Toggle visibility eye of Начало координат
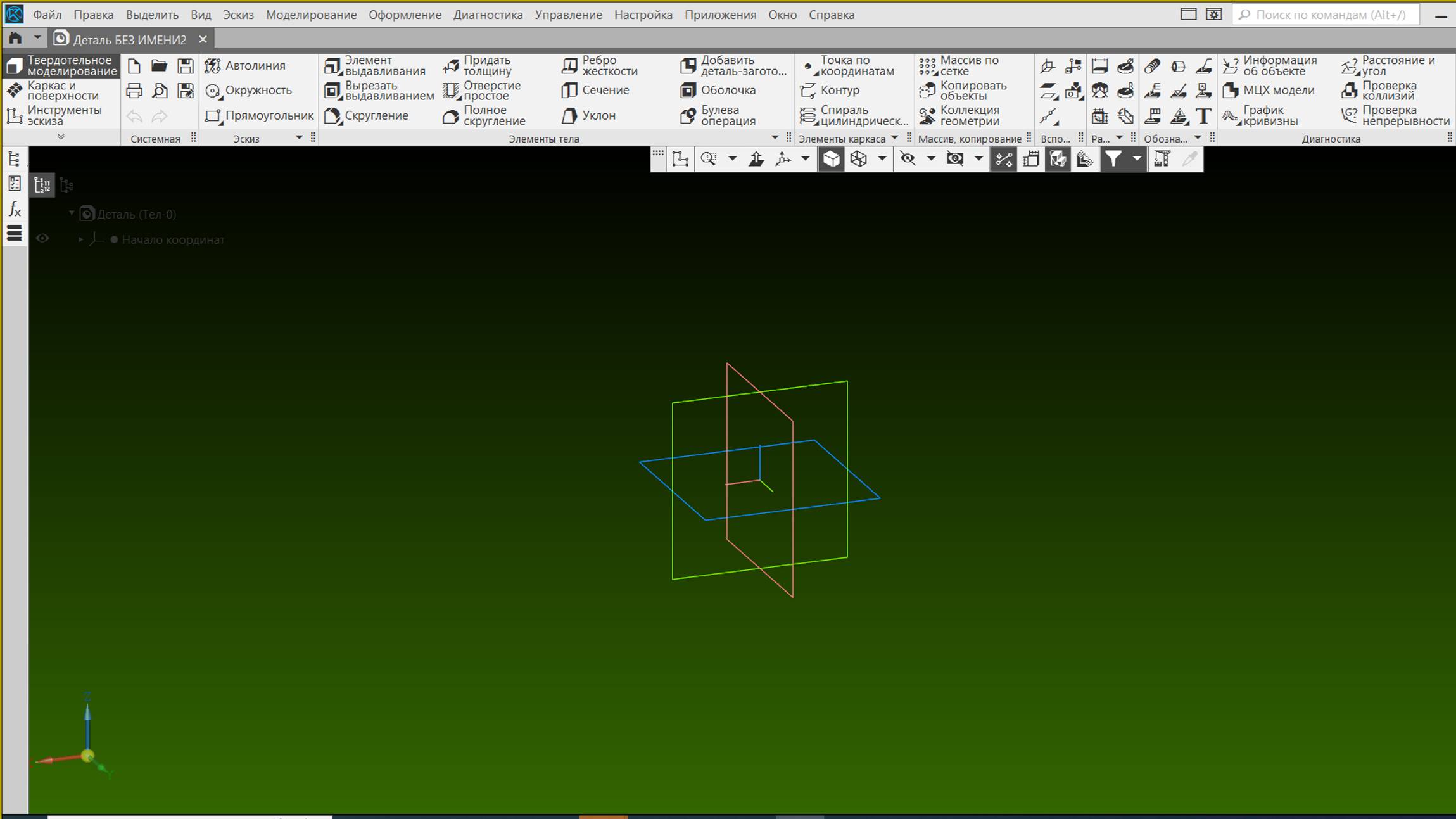 point(42,239)
